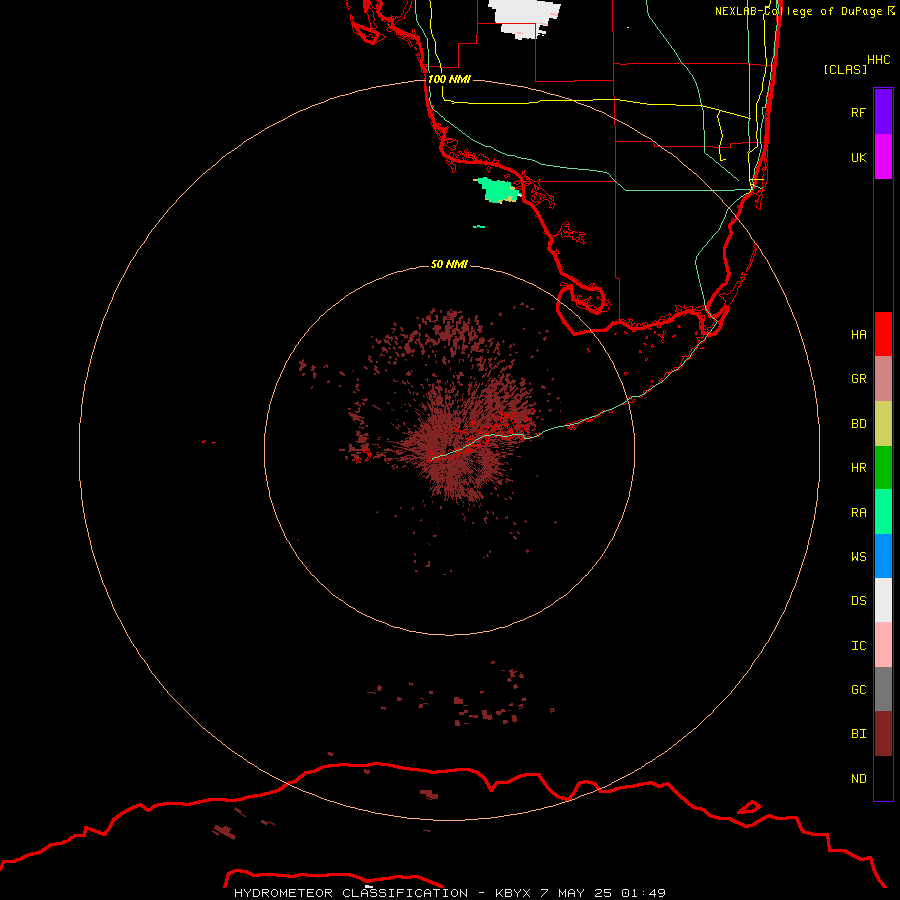Click the 'GR' legend label
This screenshot has width=900, height=900.
pyautogui.click(x=859, y=379)
